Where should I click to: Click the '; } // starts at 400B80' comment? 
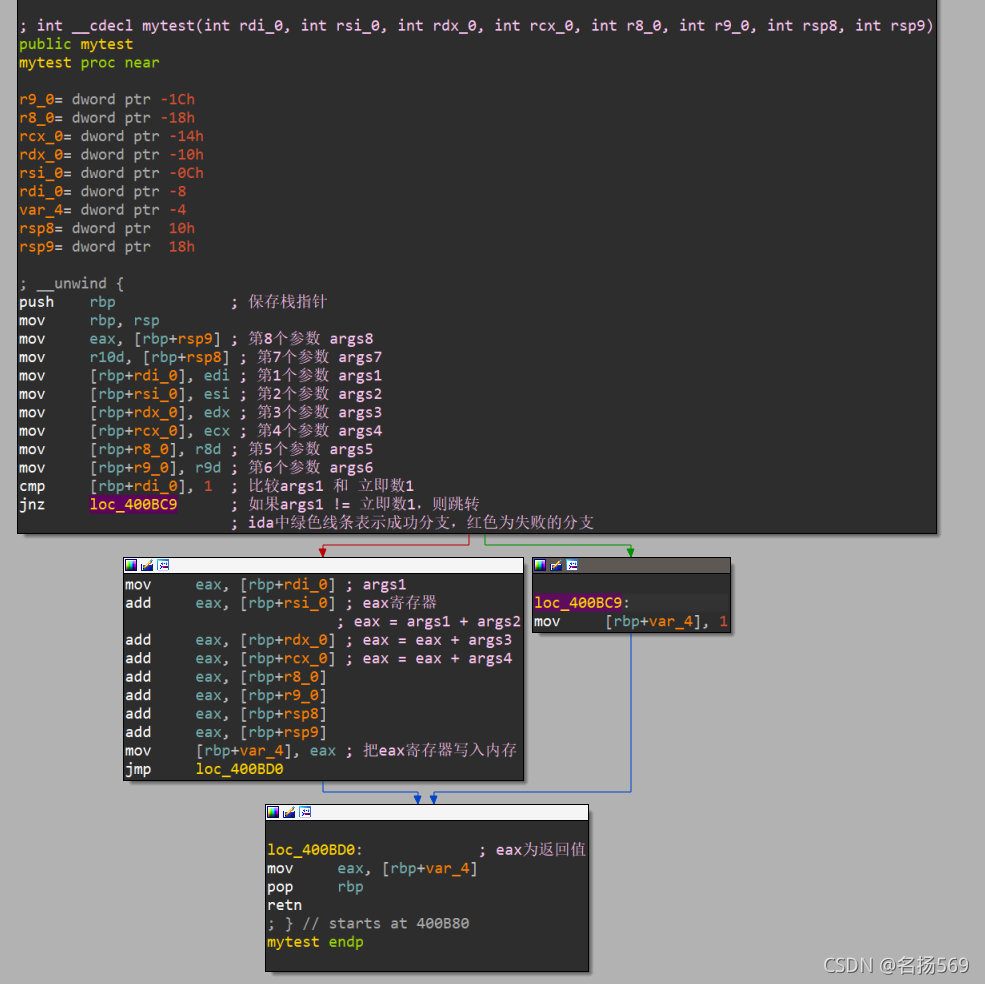[368, 923]
